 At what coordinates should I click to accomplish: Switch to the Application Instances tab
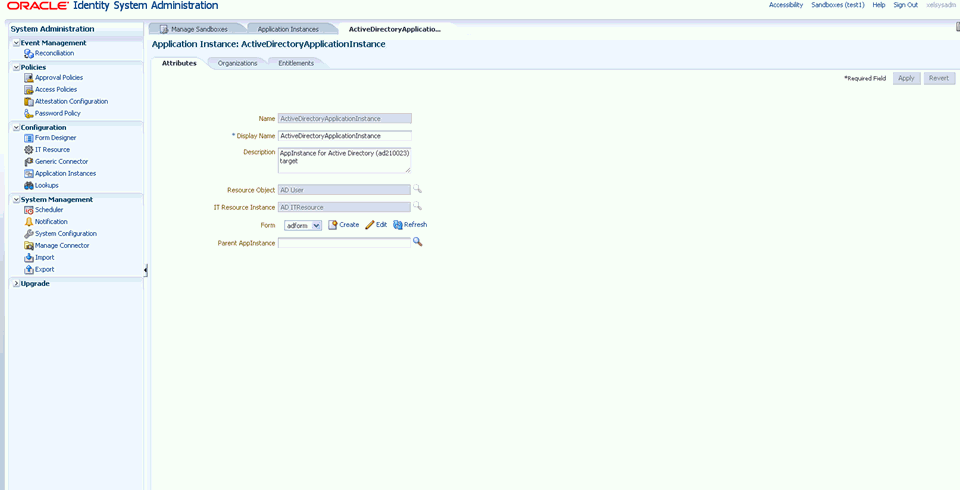[x=288, y=29]
